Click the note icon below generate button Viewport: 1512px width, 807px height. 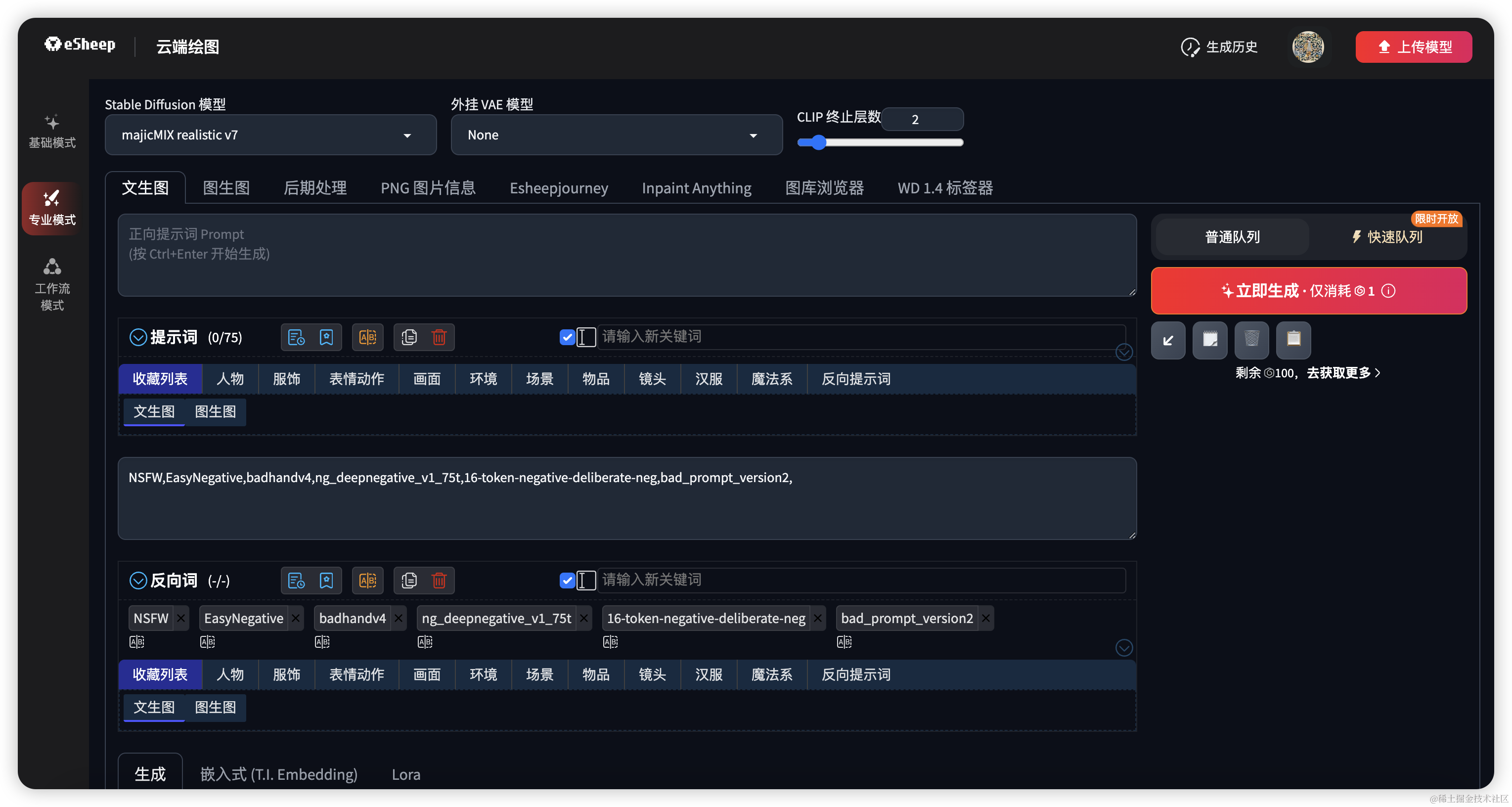[x=1210, y=340]
